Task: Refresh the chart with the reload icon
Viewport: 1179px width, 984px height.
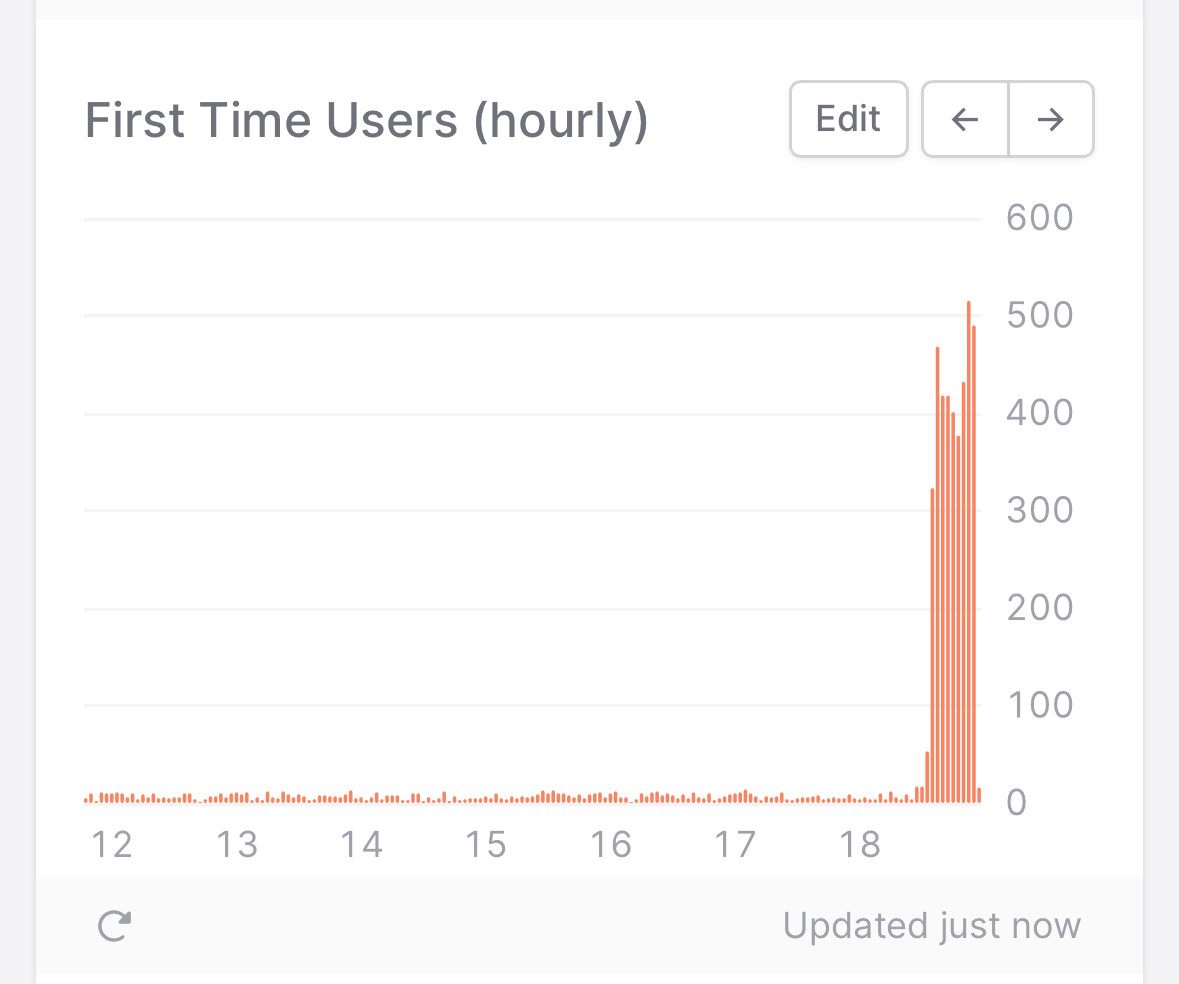Action: point(114,926)
